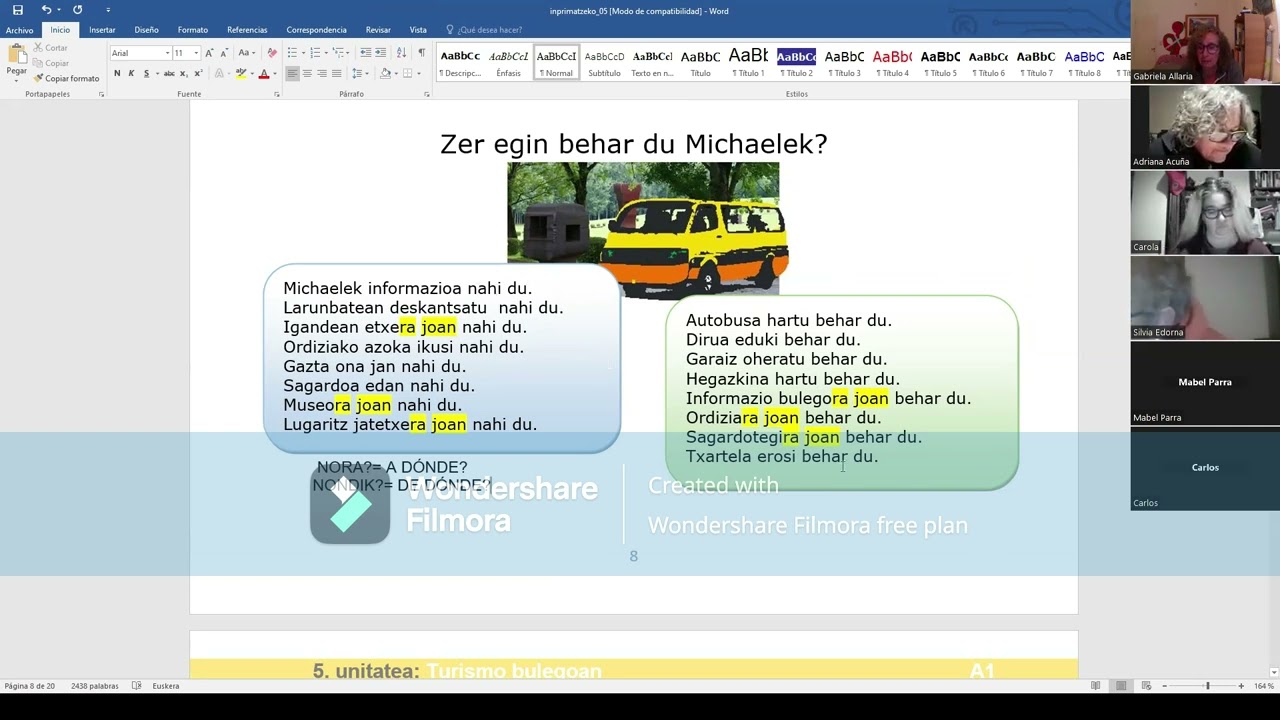The width and height of the screenshot is (1280, 720).
Task: Apply the Título 2 style
Action: coord(796,62)
